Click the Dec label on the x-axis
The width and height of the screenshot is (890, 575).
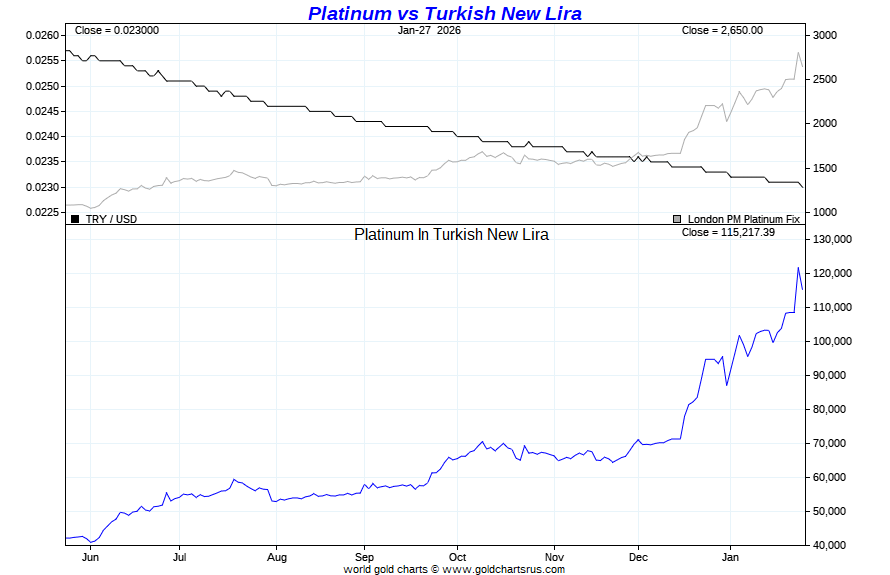pyautogui.click(x=638, y=557)
